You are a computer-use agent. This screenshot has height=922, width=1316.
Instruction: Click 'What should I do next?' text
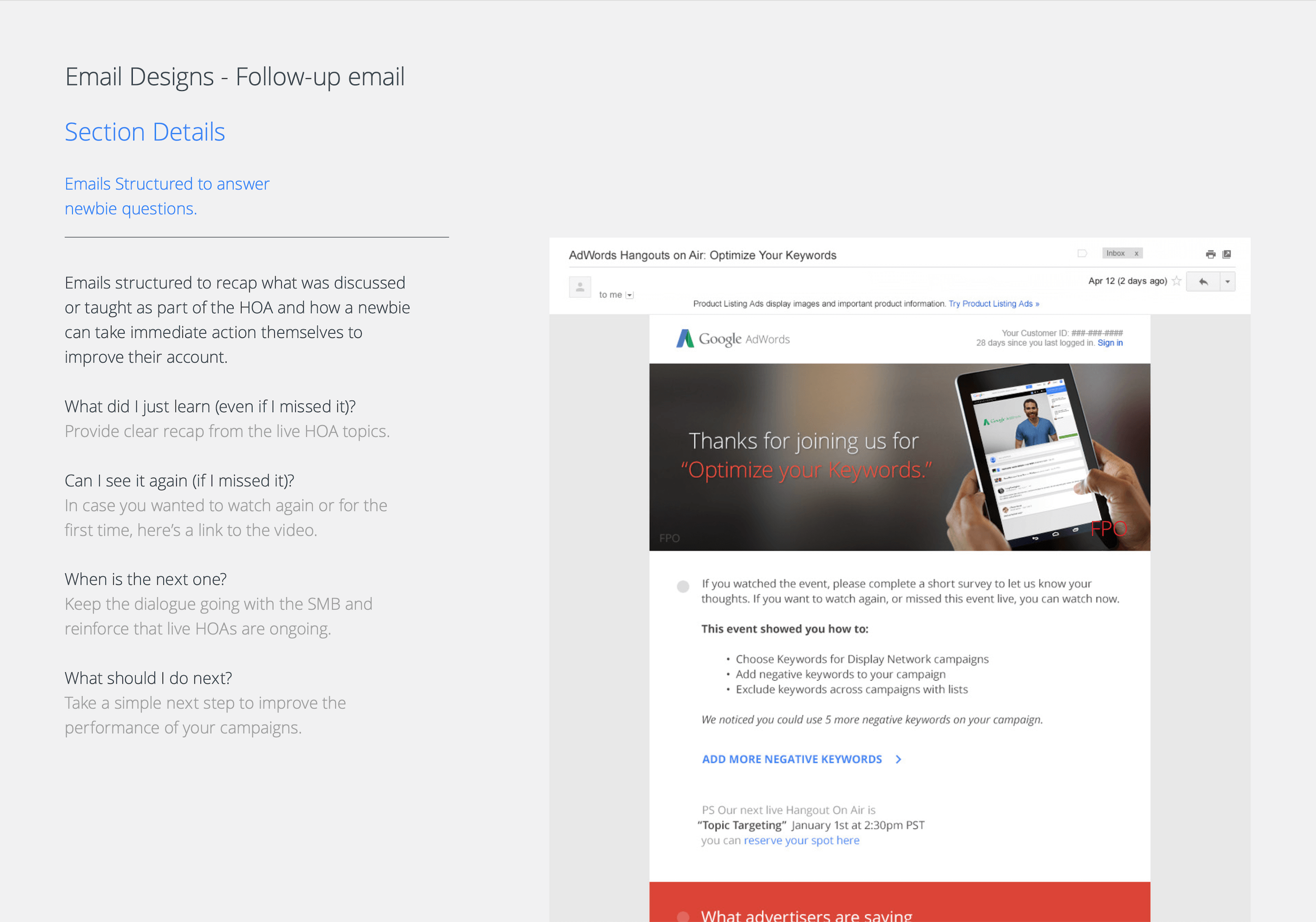[148, 678]
